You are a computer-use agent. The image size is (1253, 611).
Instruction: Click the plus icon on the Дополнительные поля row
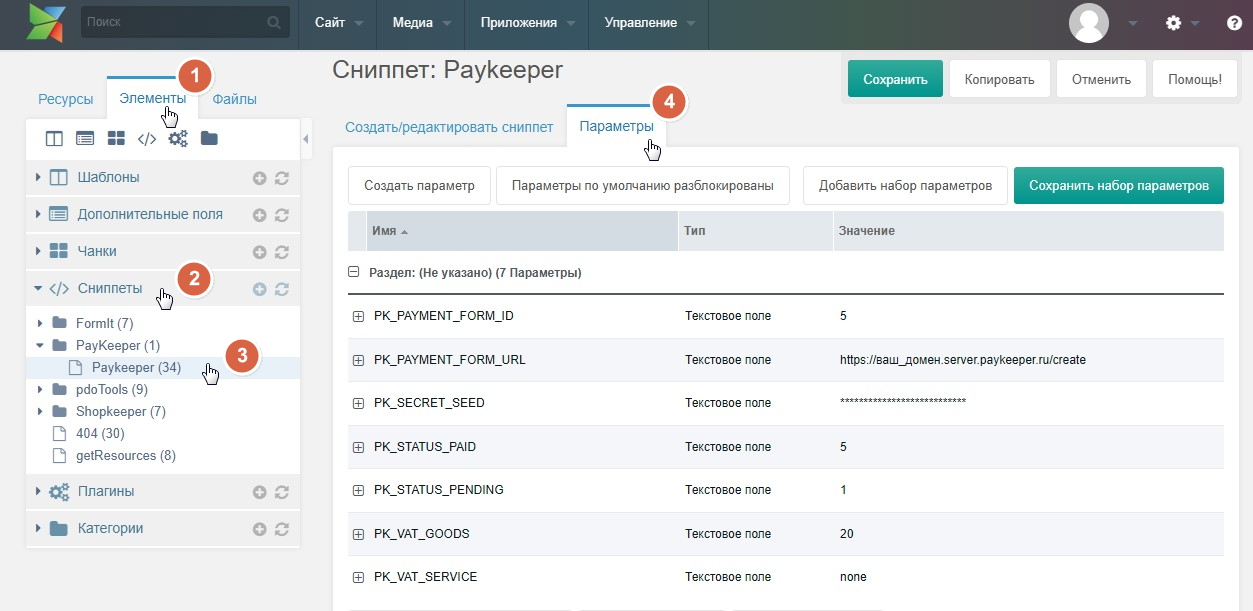coord(259,215)
